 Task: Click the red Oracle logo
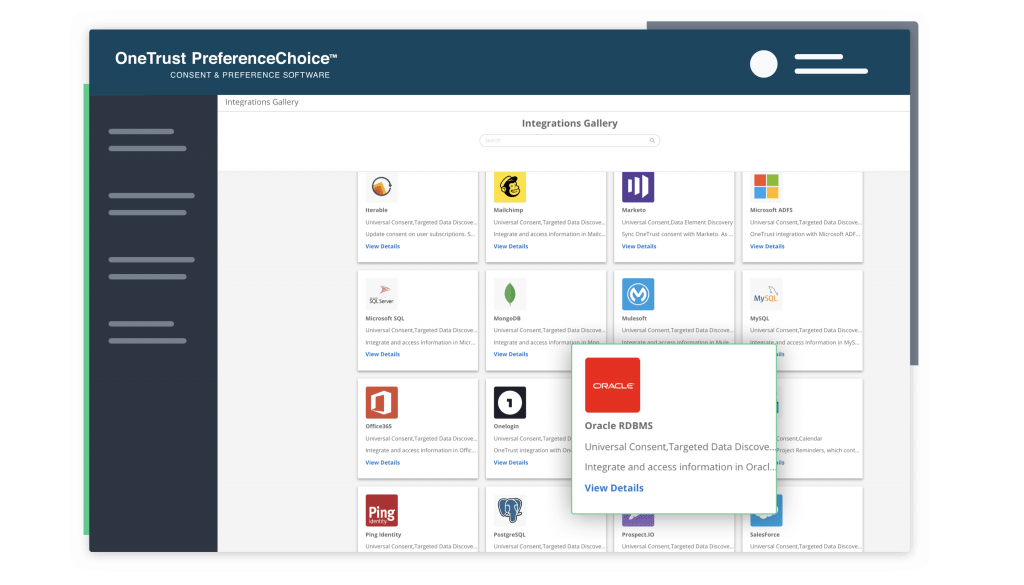[x=613, y=385]
